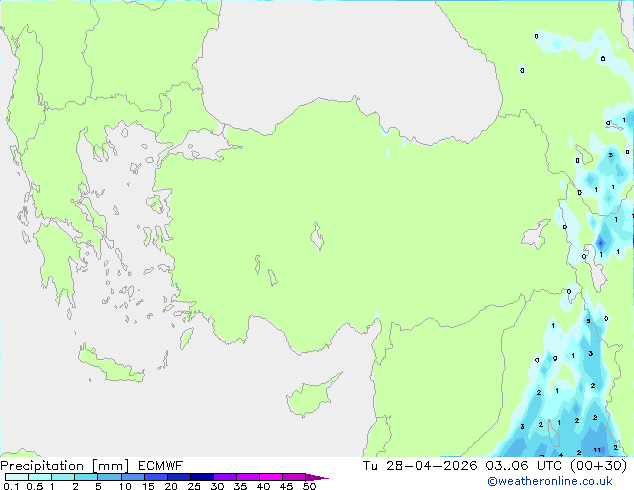Click the (00+30) forecast offset text
Viewport: 634px width, 490px height.
(x=598, y=466)
